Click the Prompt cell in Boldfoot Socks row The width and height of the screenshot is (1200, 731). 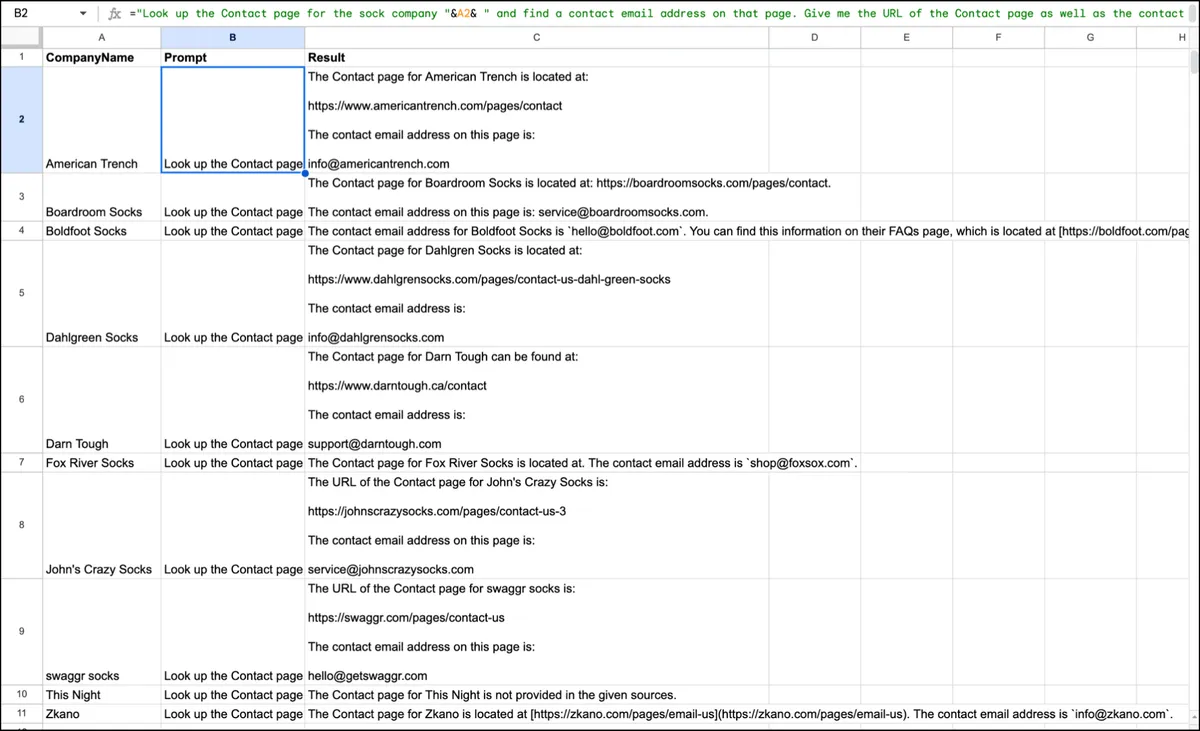coord(233,231)
